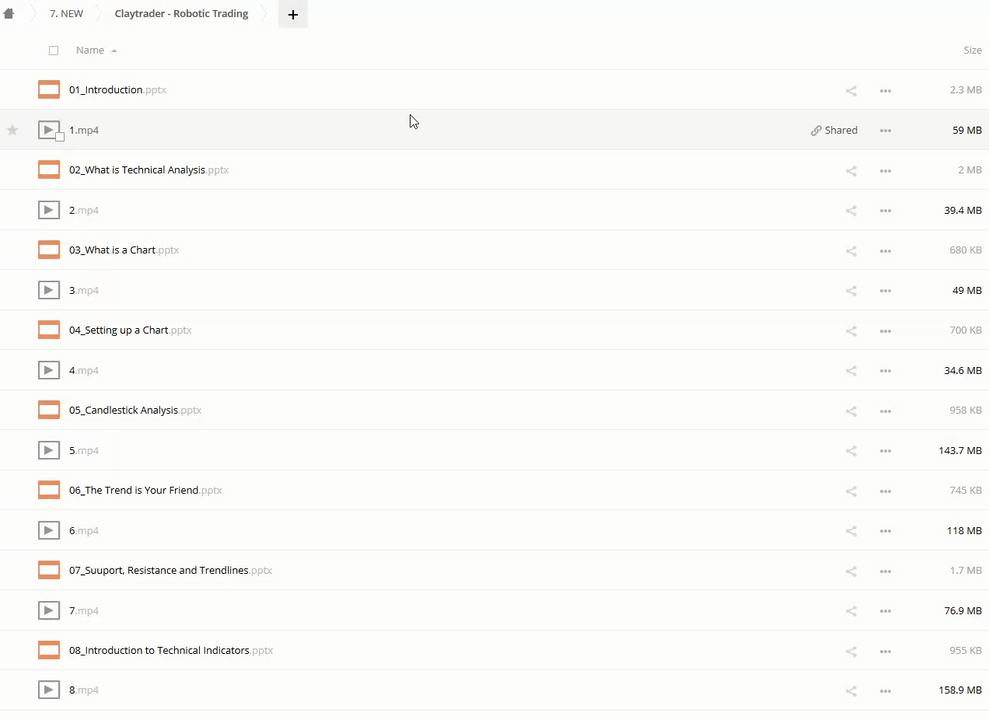Navigate to 7. NEW breadcrumb folder
Image resolution: width=989 pixels, height=720 pixels.
click(67, 14)
